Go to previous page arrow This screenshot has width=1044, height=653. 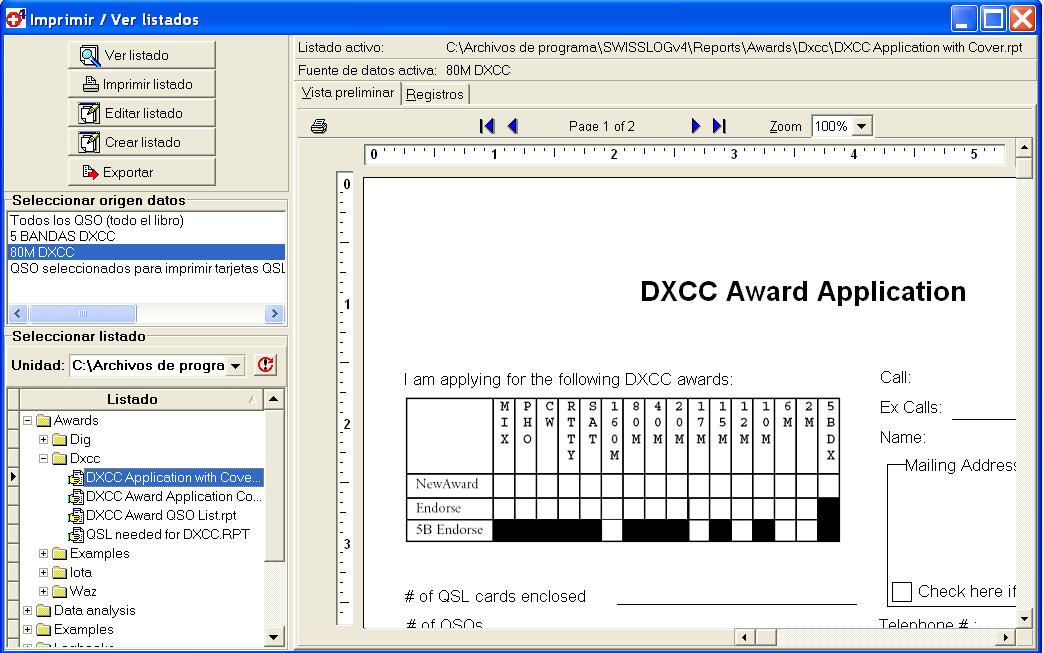point(513,126)
